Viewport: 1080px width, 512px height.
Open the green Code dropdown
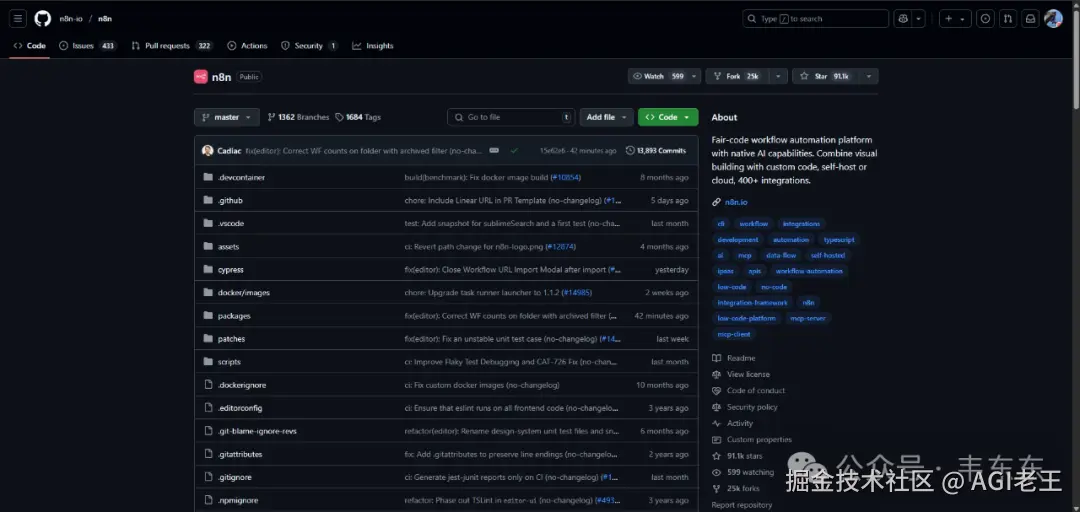tap(667, 117)
